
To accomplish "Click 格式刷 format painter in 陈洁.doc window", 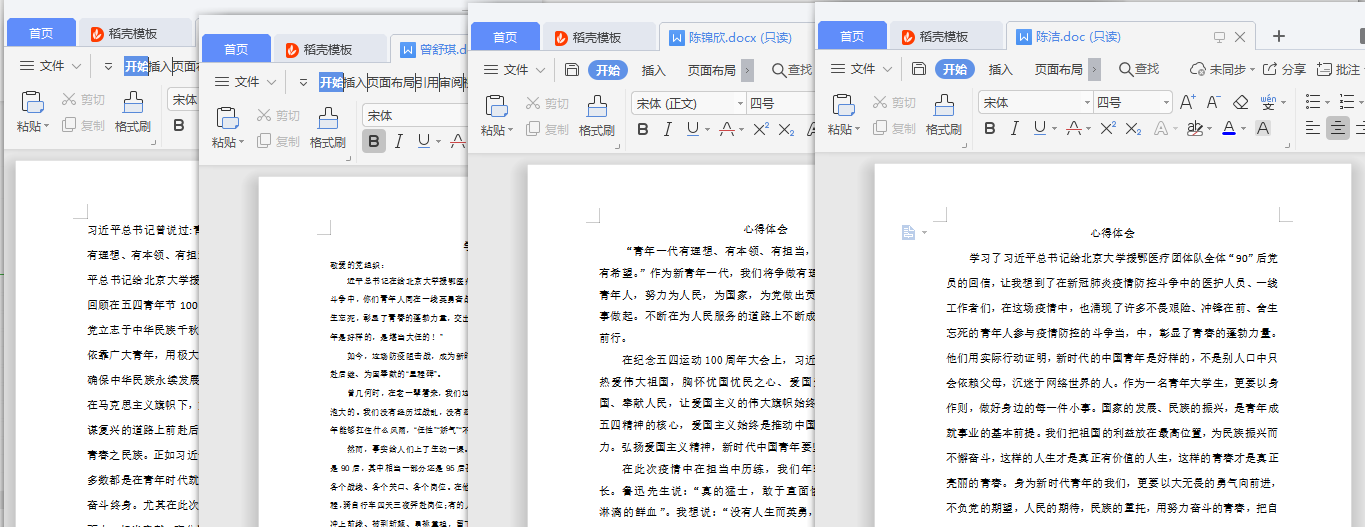I will [943, 114].
